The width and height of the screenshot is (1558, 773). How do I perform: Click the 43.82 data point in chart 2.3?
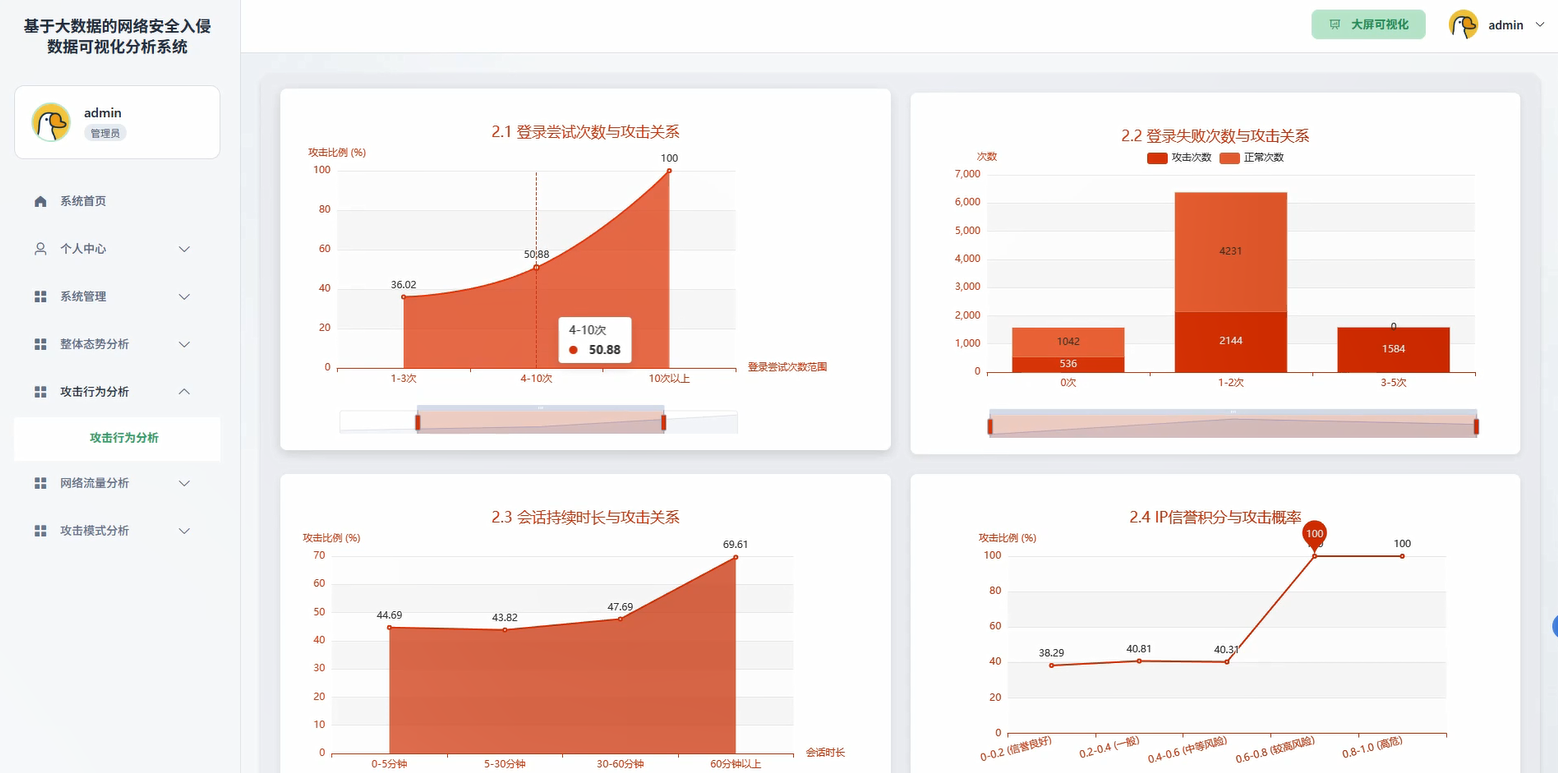tap(505, 630)
